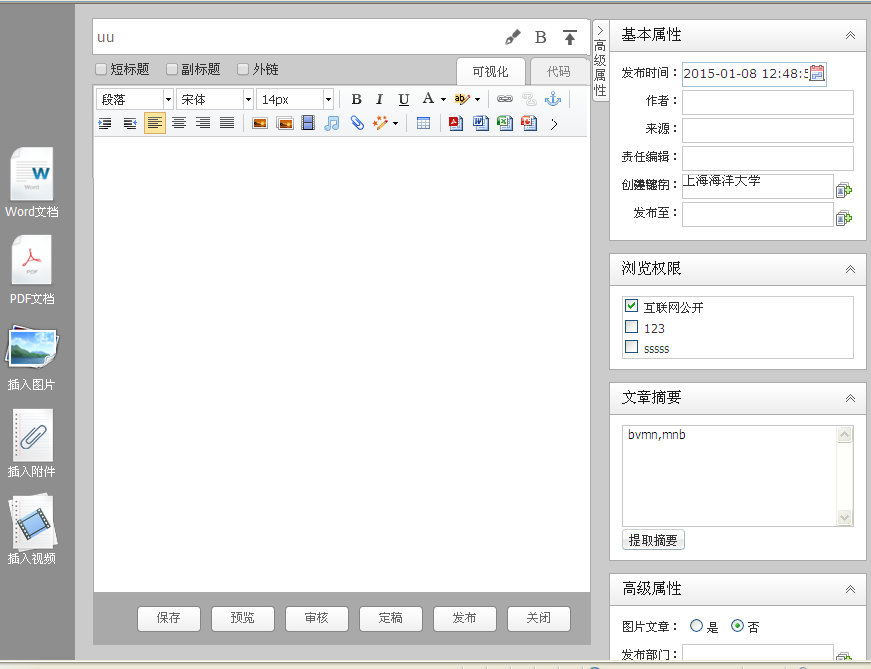Click the PDF文档 import icon

[x=31, y=262]
